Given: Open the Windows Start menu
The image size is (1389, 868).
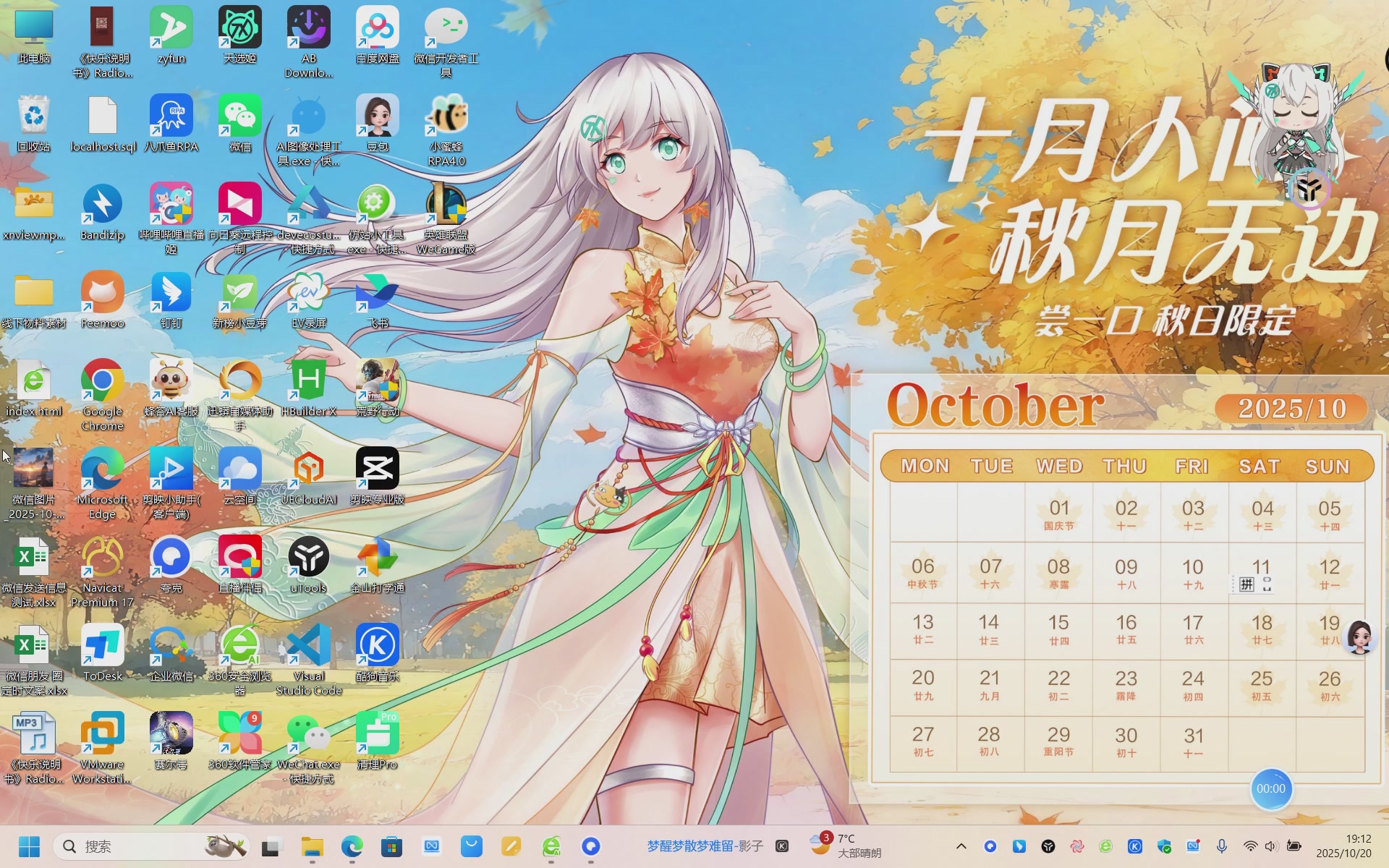Looking at the screenshot, I should pos(29,846).
